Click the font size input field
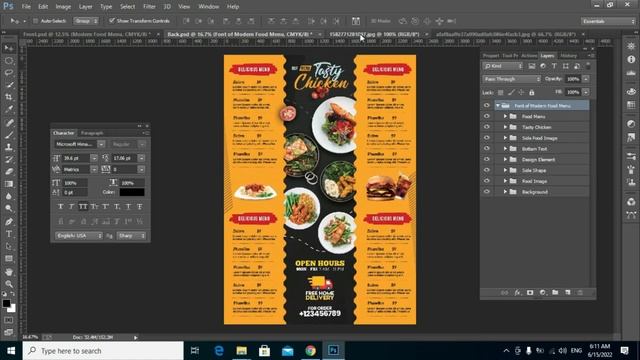 point(76,158)
